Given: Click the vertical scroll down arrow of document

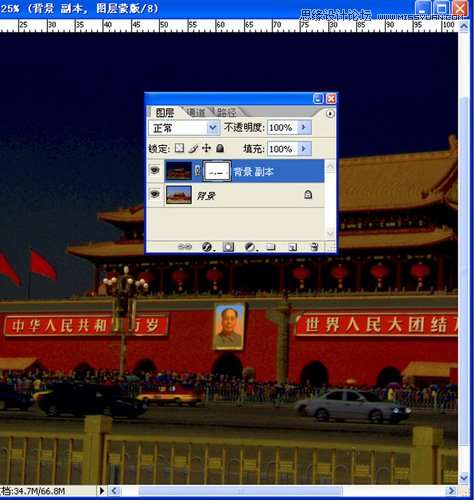Looking at the screenshot, I should 464,478.
